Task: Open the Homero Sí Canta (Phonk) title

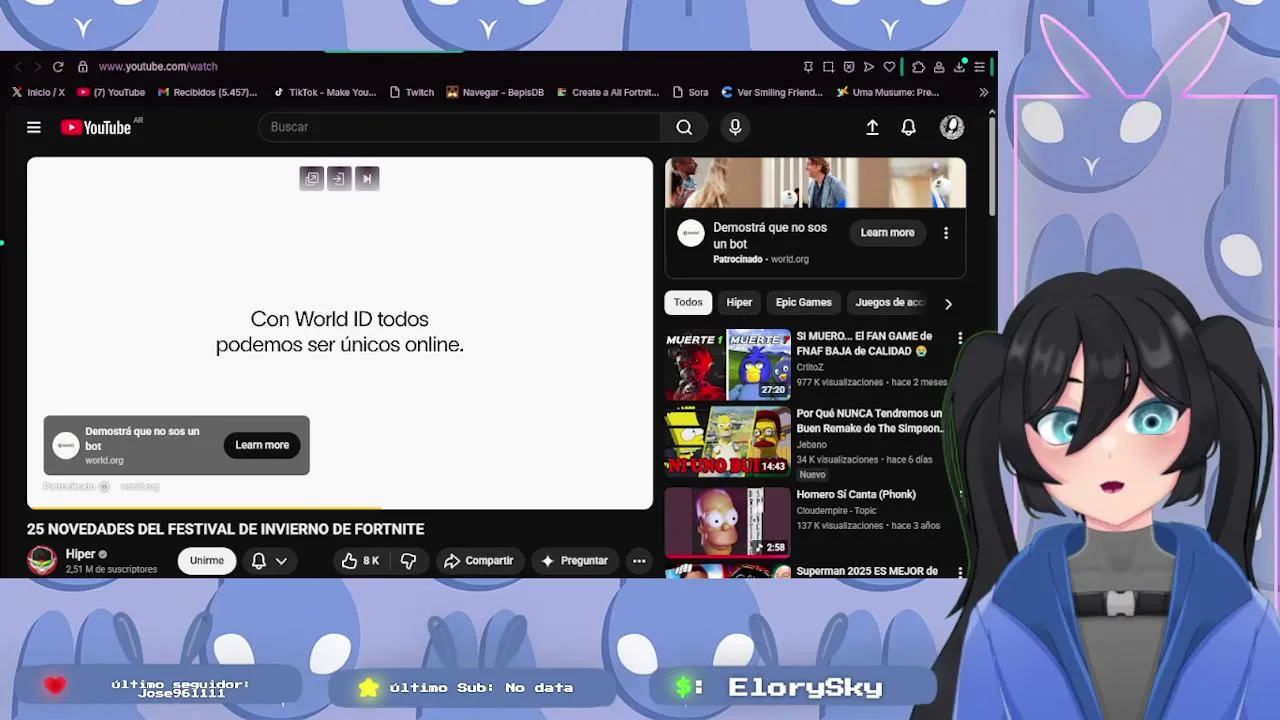Action: (x=856, y=494)
